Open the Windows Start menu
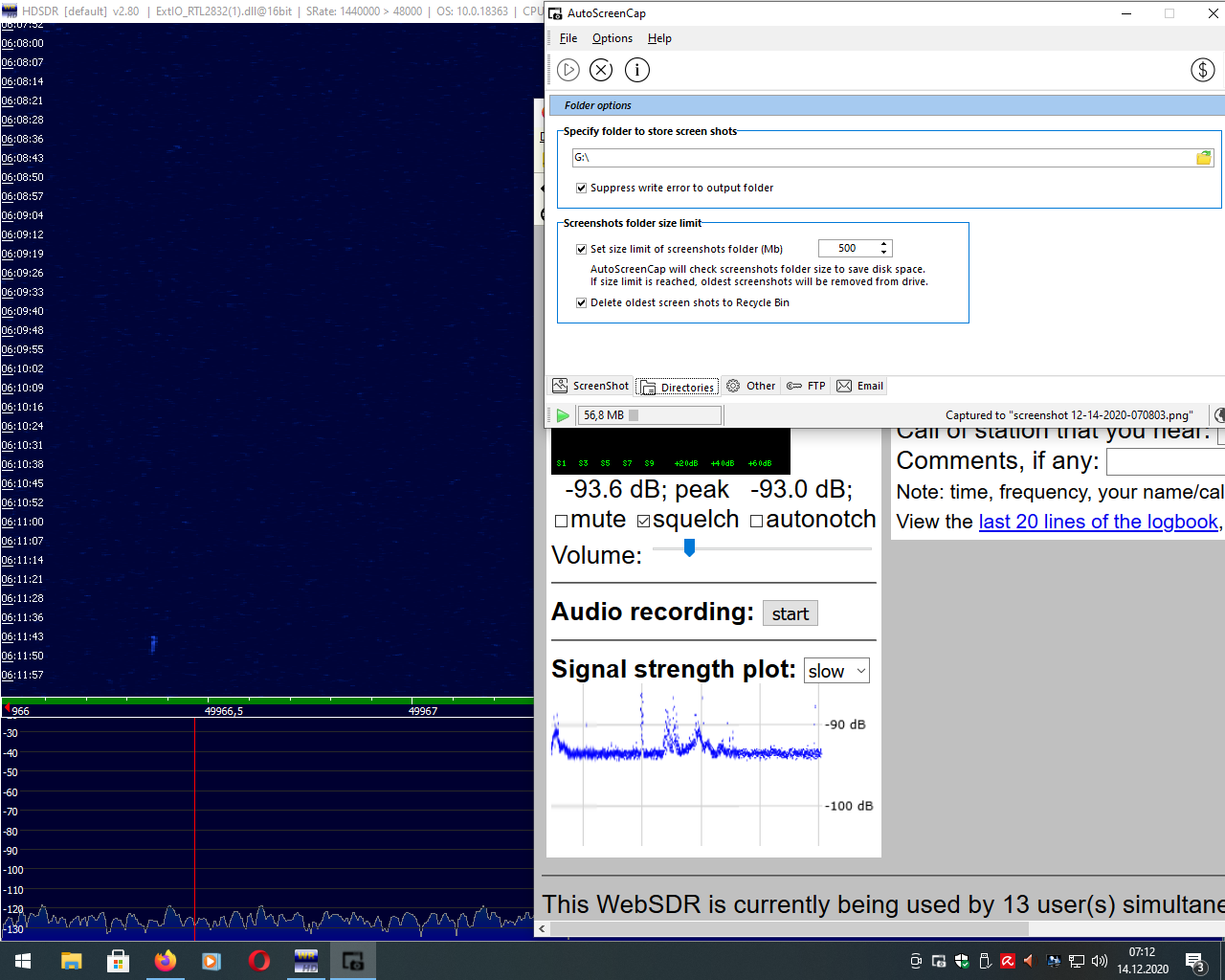Image resolution: width=1225 pixels, height=980 pixels. 23,961
